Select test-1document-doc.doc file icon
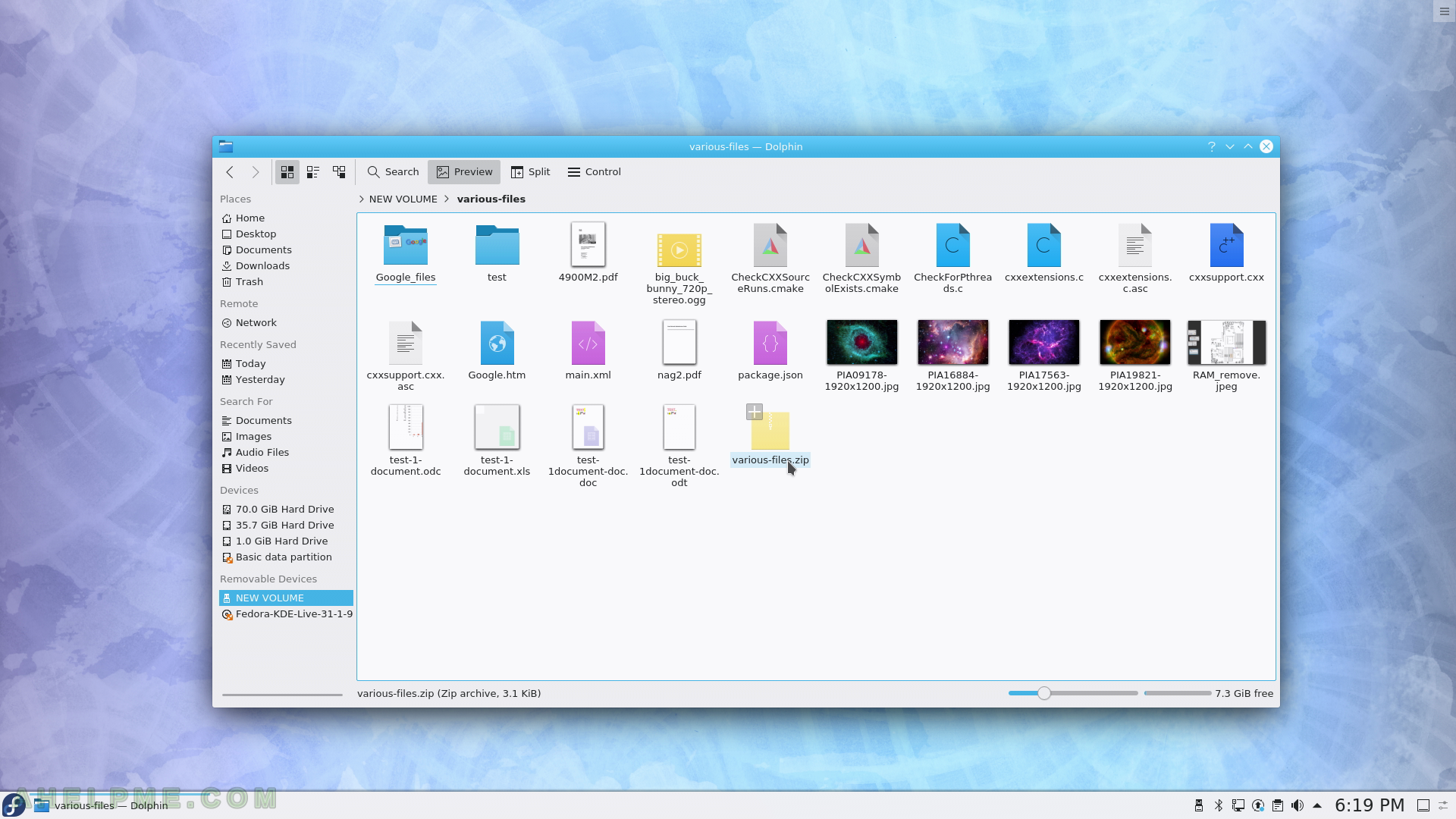 point(588,427)
